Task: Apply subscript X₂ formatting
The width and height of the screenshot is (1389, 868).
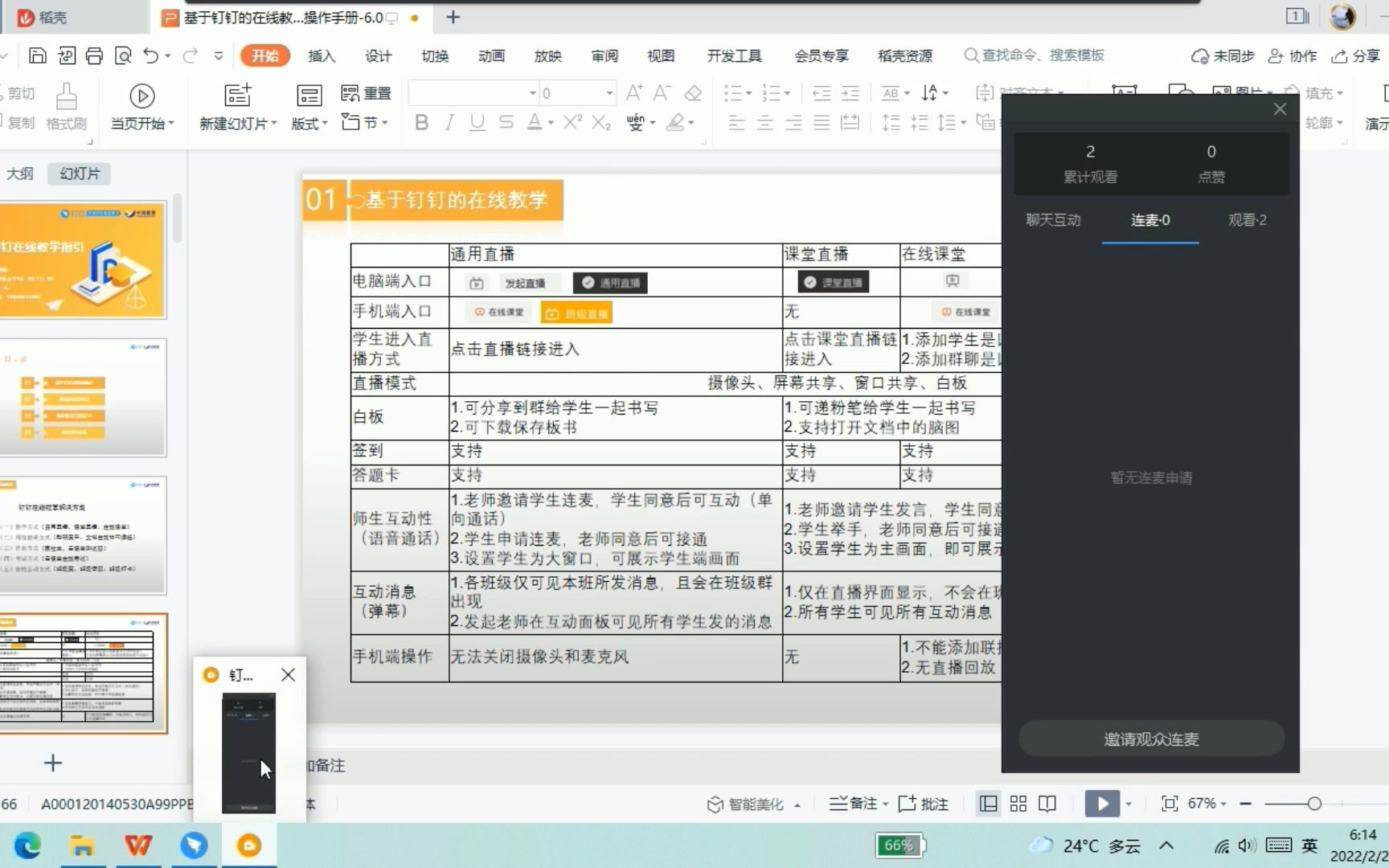Action: pos(601,122)
